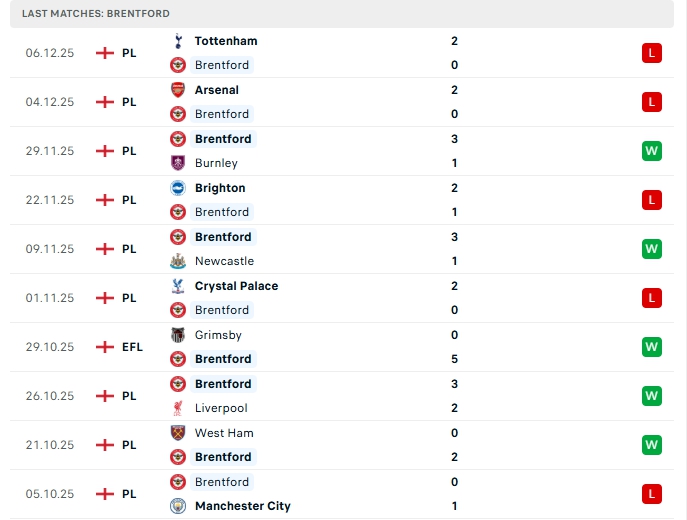Image resolution: width=687 pixels, height=520 pixels.
Task: Click the win badge for Burnley match
Action: point(652,151)
